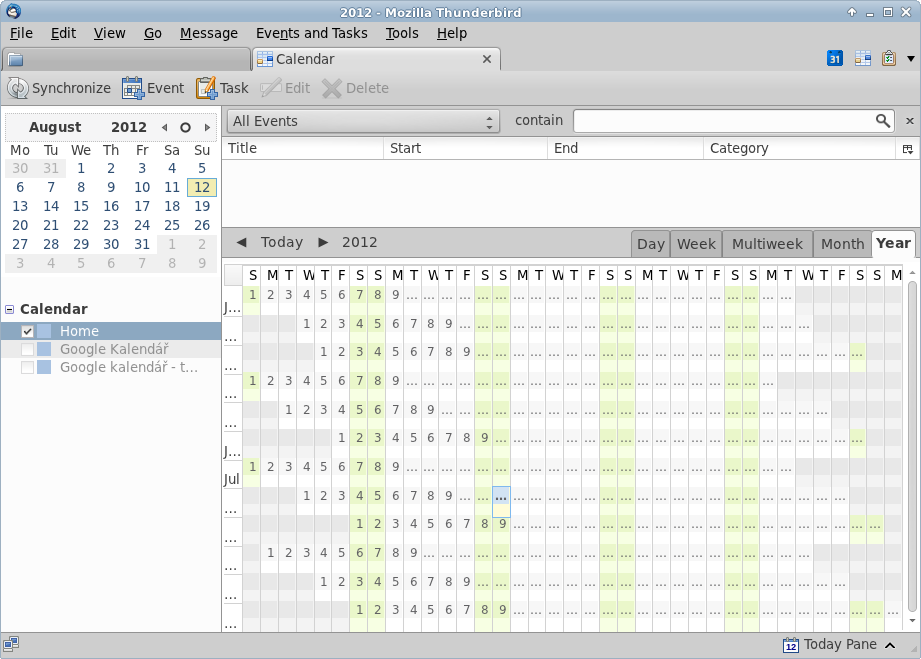Open the File menu
The width and height of the screenshot is (921, 659).
click(x=21, y=33)
